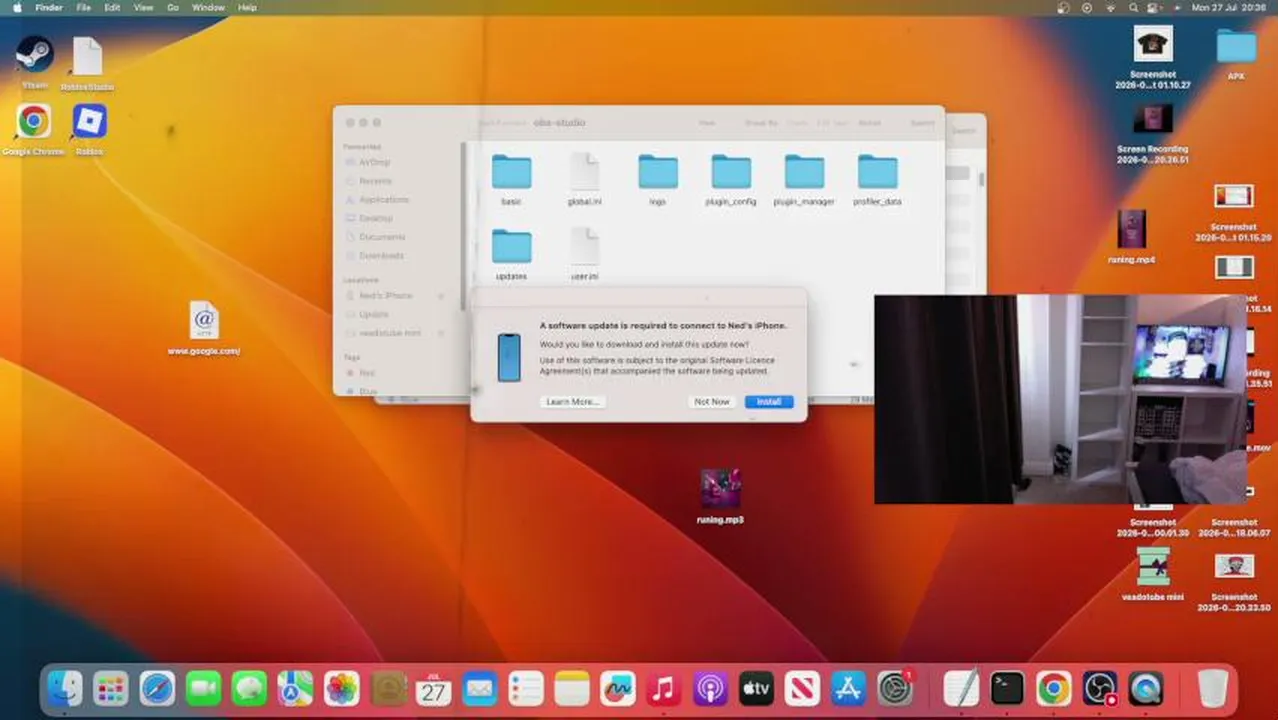Select the RobloxStudio desktop icon

(88, 62)
